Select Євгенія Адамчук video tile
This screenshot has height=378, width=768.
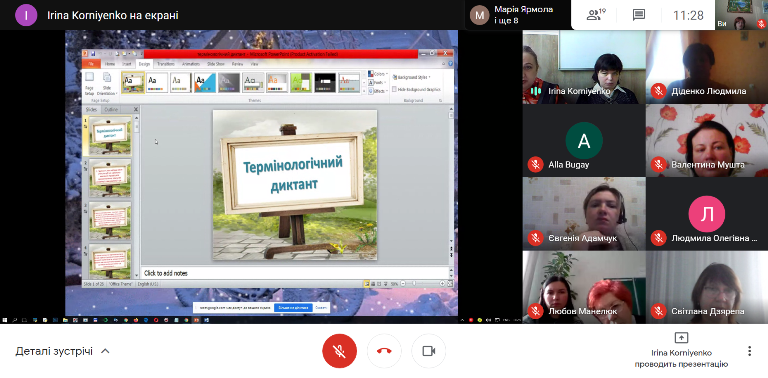pos(584,214)
